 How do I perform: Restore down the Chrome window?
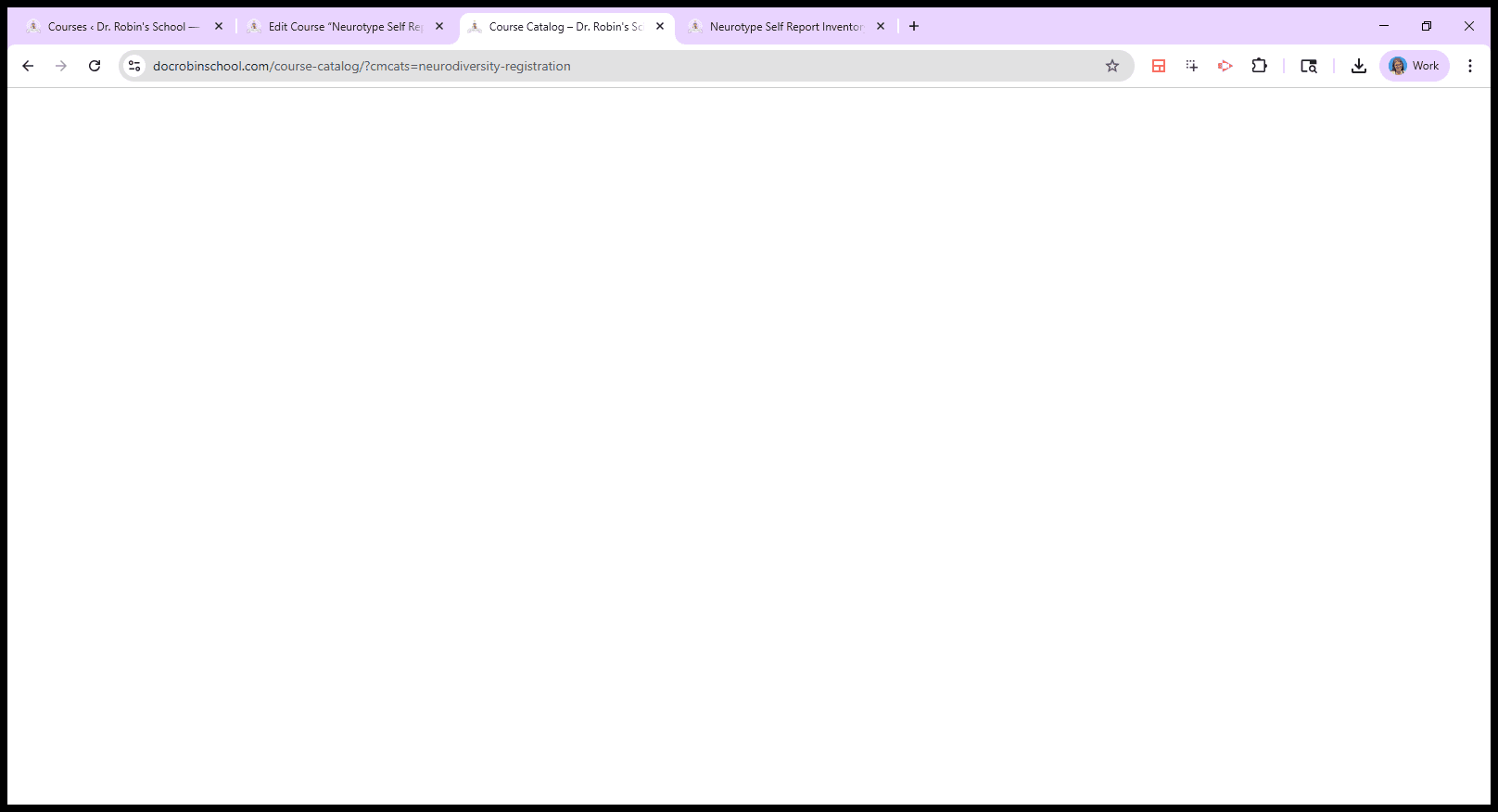[x=1427, y=26]
